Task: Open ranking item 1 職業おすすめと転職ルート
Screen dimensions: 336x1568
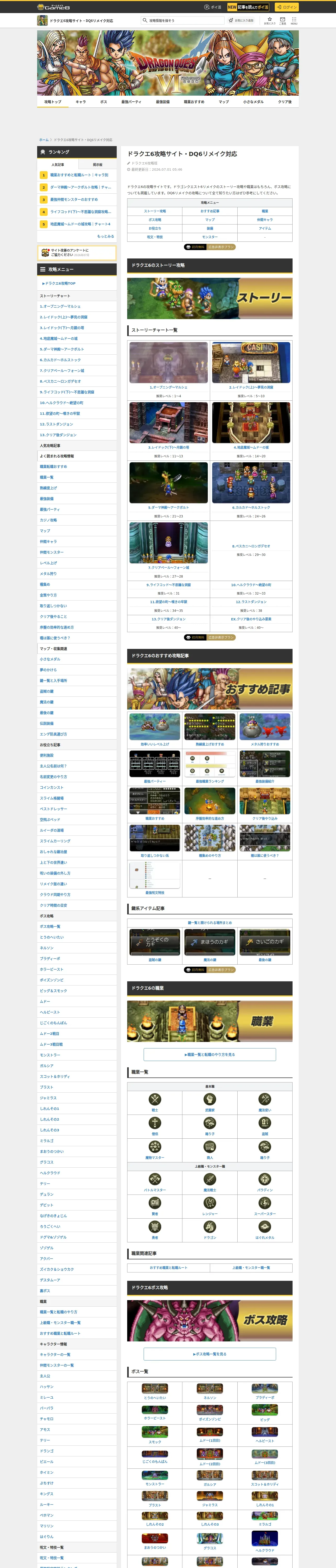Action: pos(77,175)
